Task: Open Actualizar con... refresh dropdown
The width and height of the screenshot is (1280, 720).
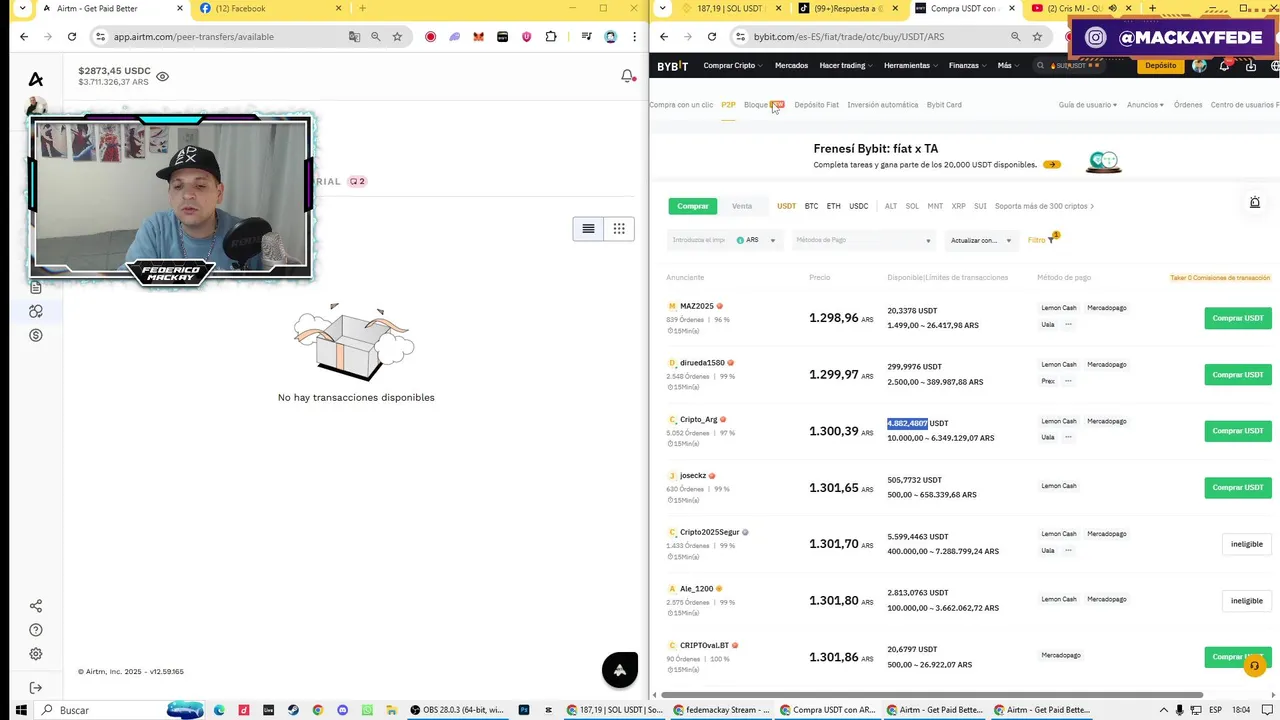Action: (980, 240)
